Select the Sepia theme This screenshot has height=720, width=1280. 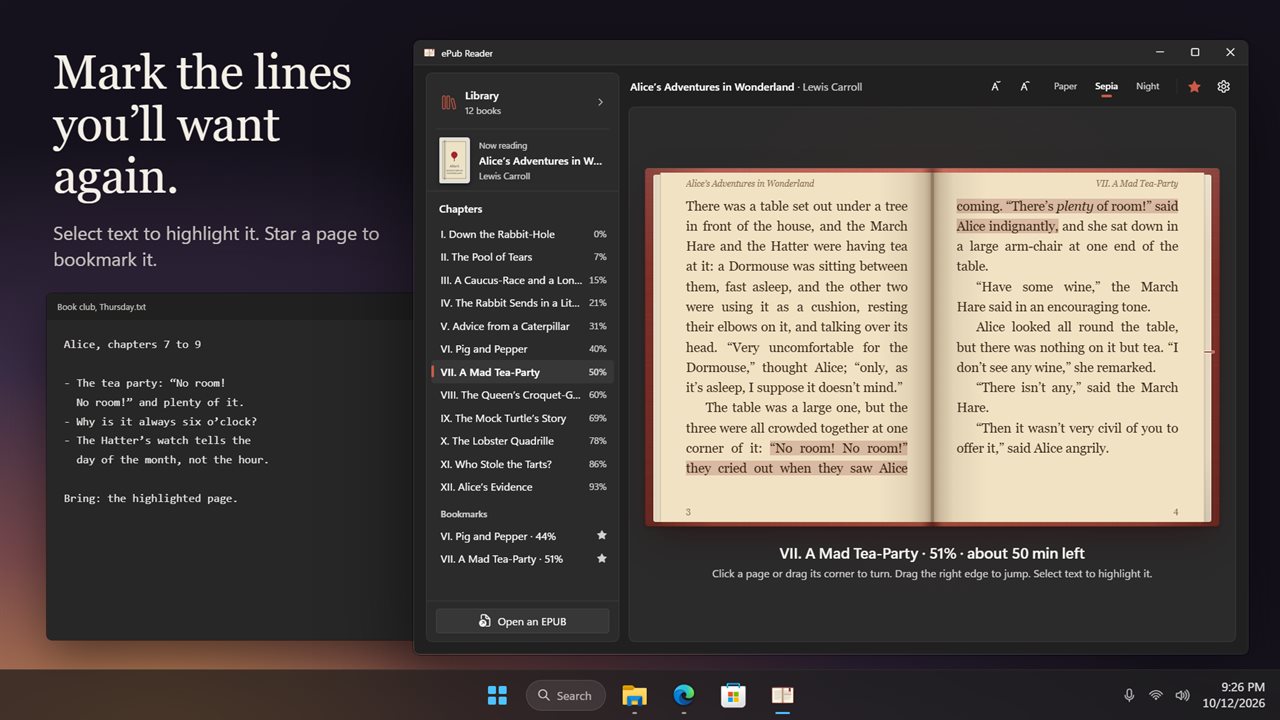tap(1106, 87)
